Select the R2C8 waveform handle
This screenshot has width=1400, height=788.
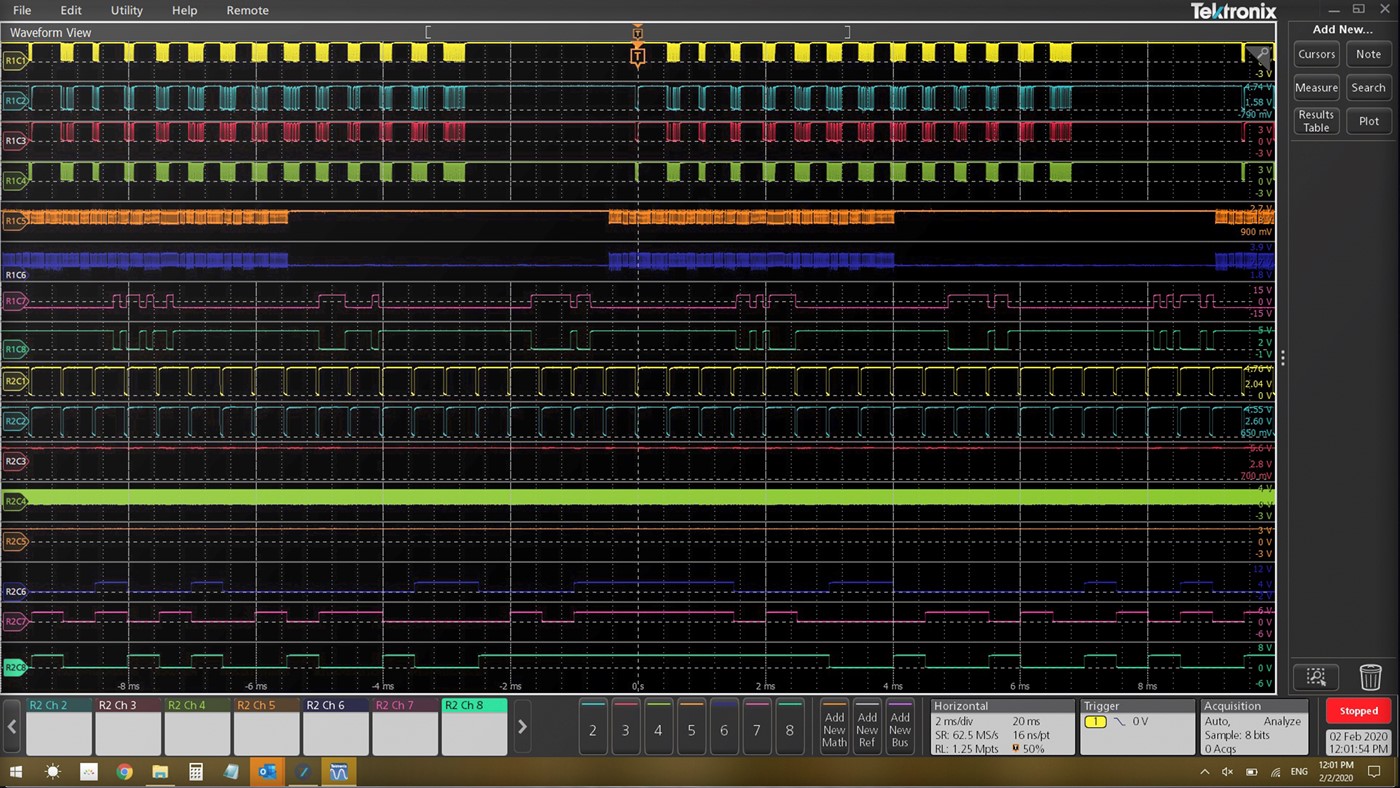click(15, 668)
